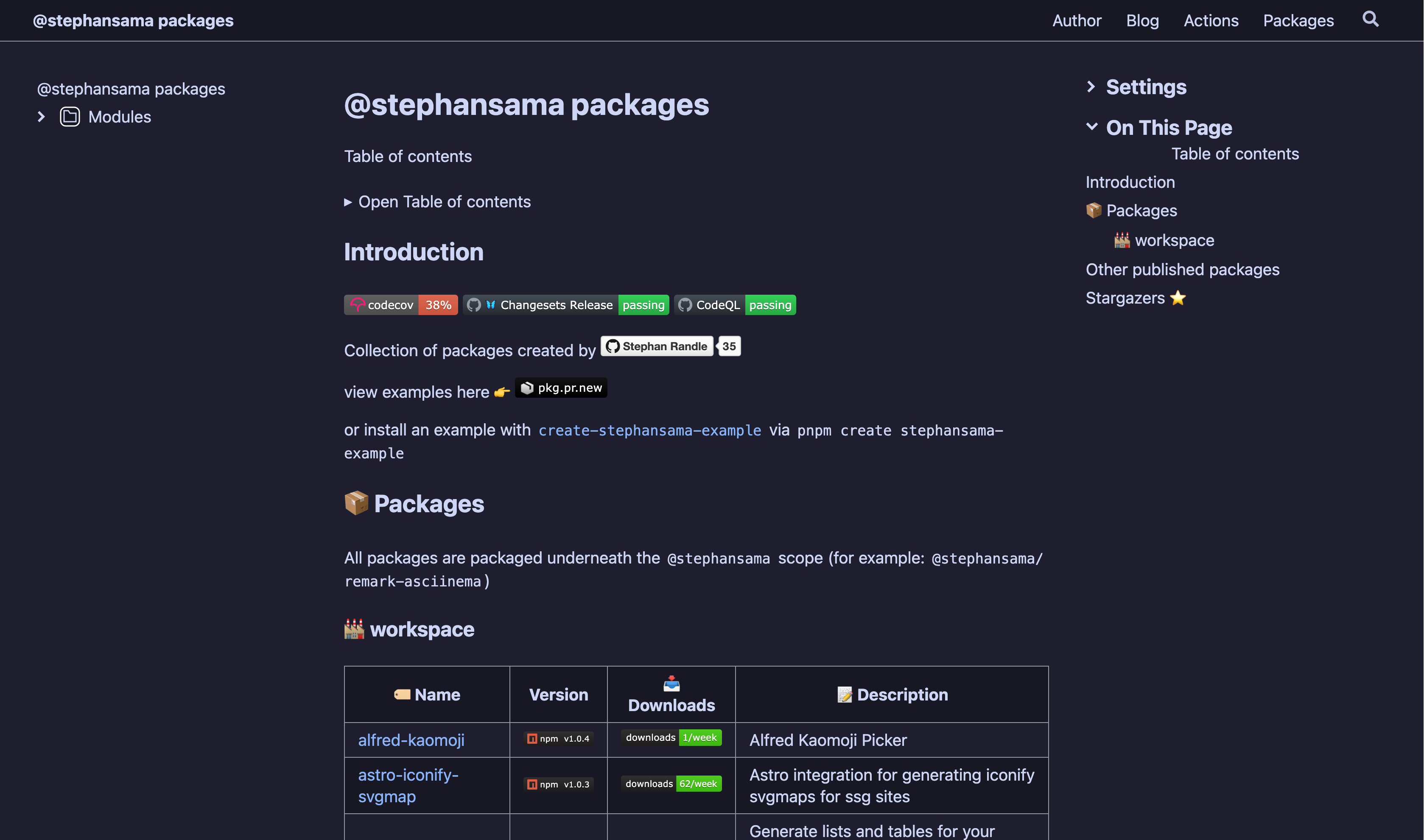Click the codecov 38% badge

[400, 305]
